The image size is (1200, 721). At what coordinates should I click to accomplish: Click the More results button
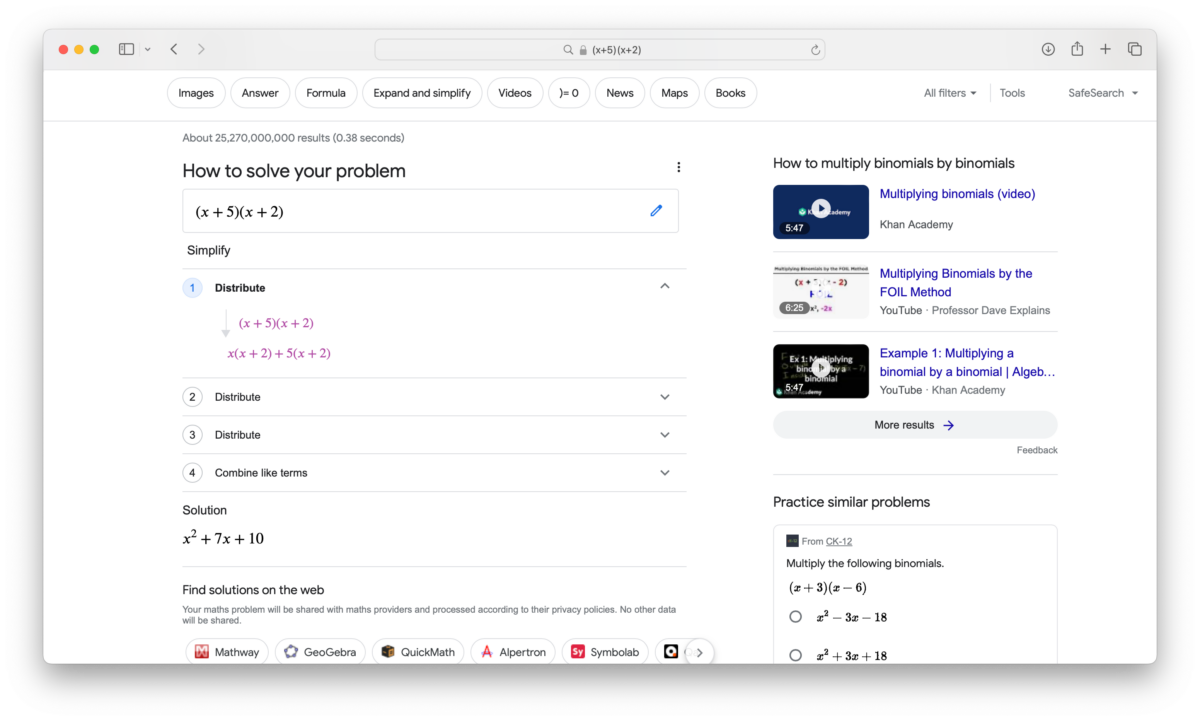[914, 425]
